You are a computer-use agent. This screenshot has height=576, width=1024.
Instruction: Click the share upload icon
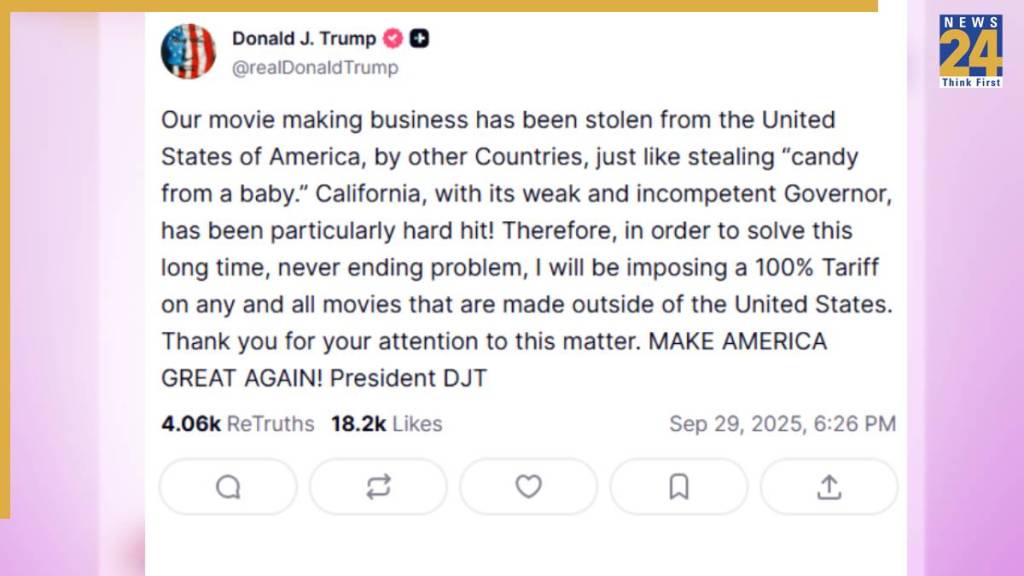(x=829, y=487)
